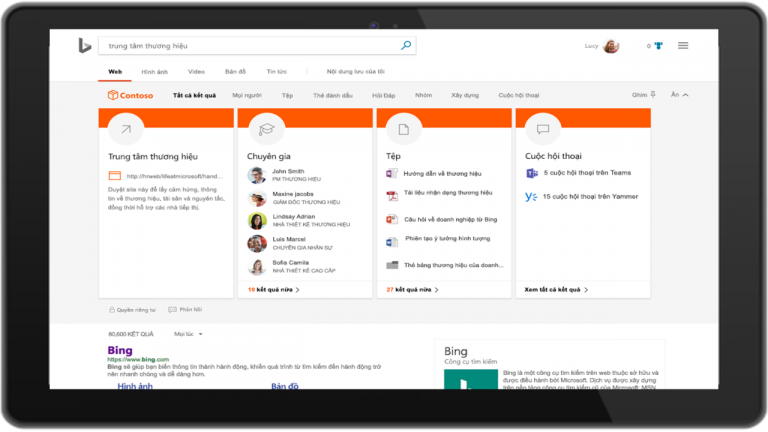The width and height of the screenshot is (768, 432).
Task: Click the Bing sidebar thumbnail image
Action: tap(471, 380)
